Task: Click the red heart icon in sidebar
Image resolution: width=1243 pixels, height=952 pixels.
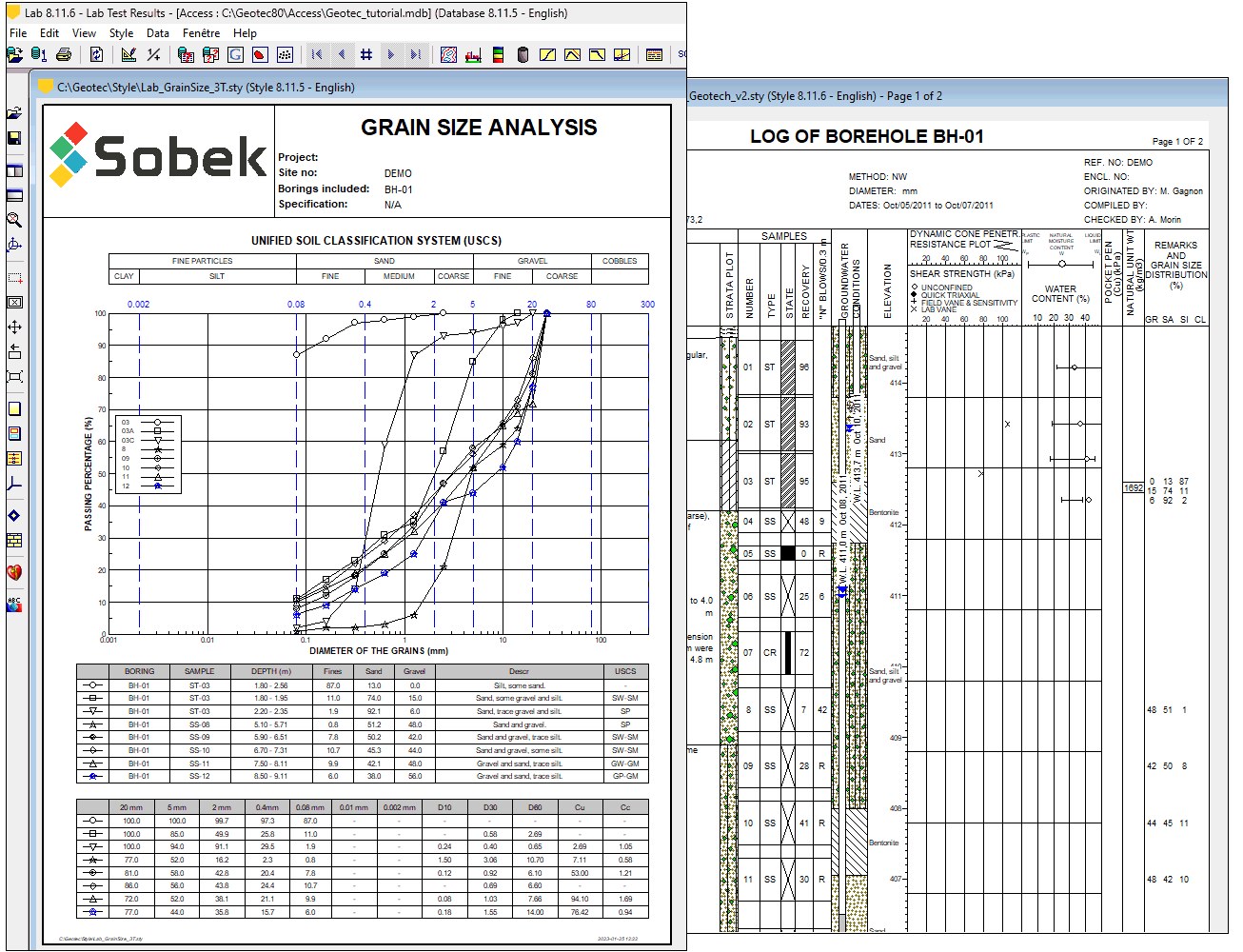Action: point(14,572)
